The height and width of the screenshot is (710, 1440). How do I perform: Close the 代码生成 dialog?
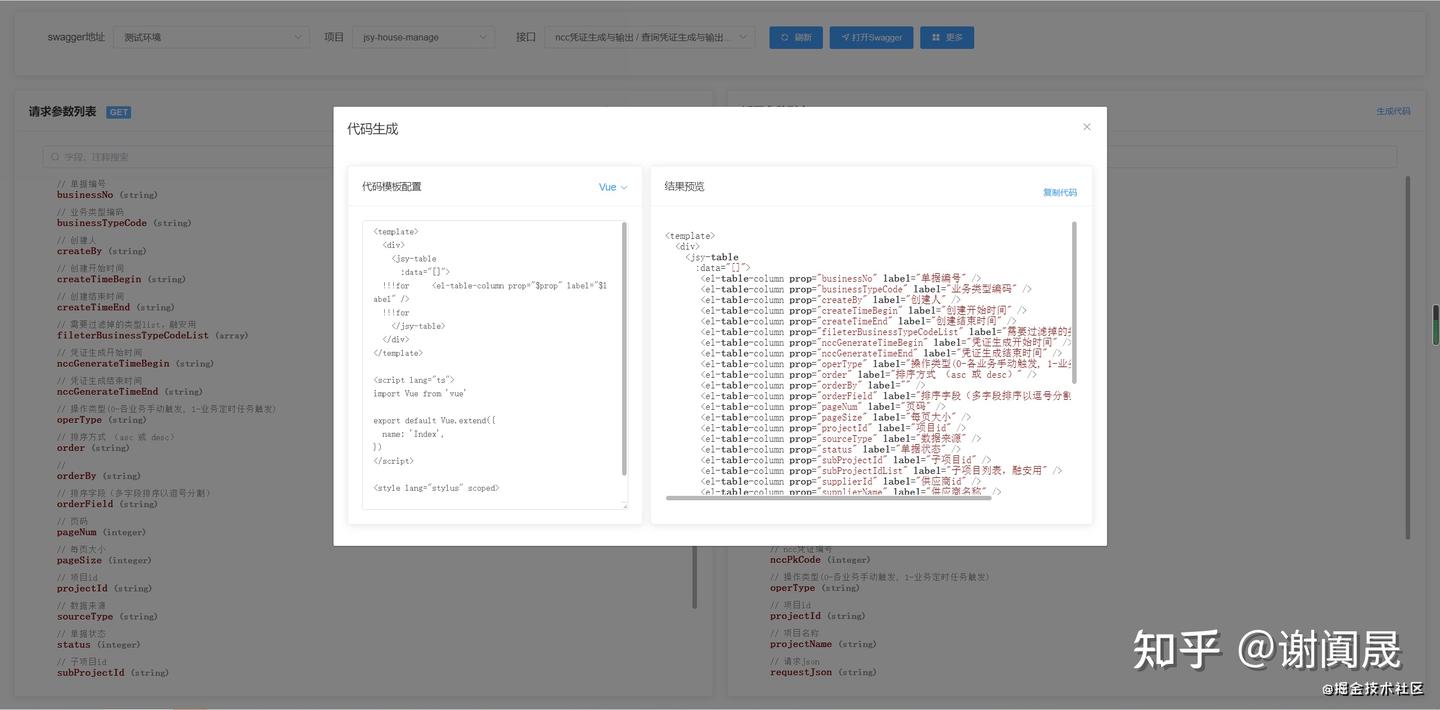pyautogui.click(x=1086, y=127)
